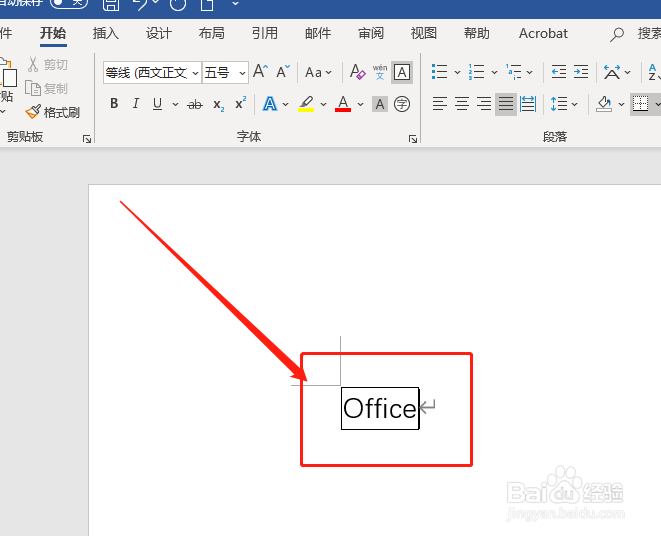
Task: Open the change case Aa dropdown
Action: [x=318, y=73]
